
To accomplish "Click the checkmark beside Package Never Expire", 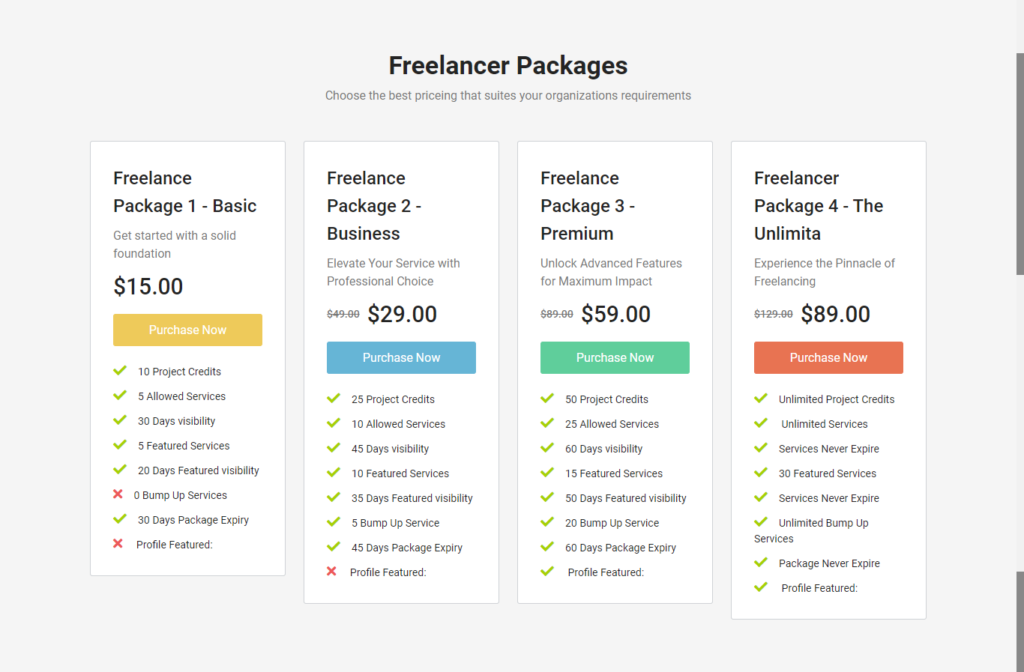I will [761, 563].
